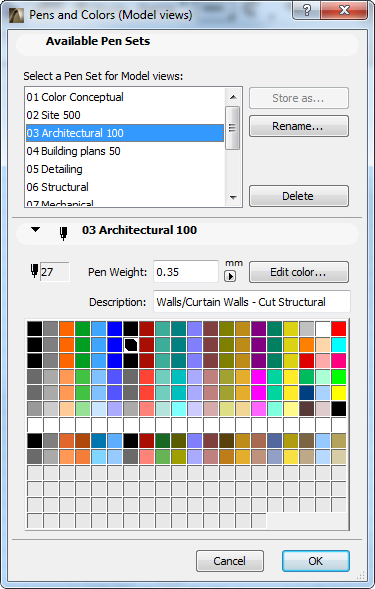Click the pen set list scrollbar thumb

[232, 128]
